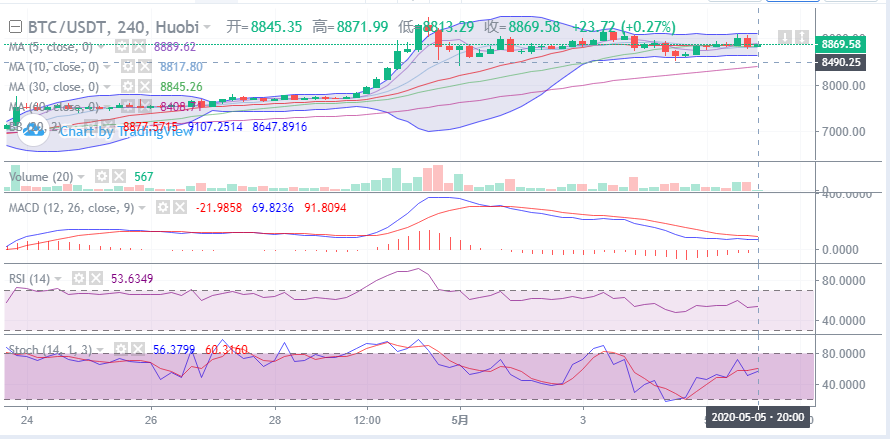Click the move pane down arrow icon
This screenshot has height=439, width=890.
[x=784, y=37]
